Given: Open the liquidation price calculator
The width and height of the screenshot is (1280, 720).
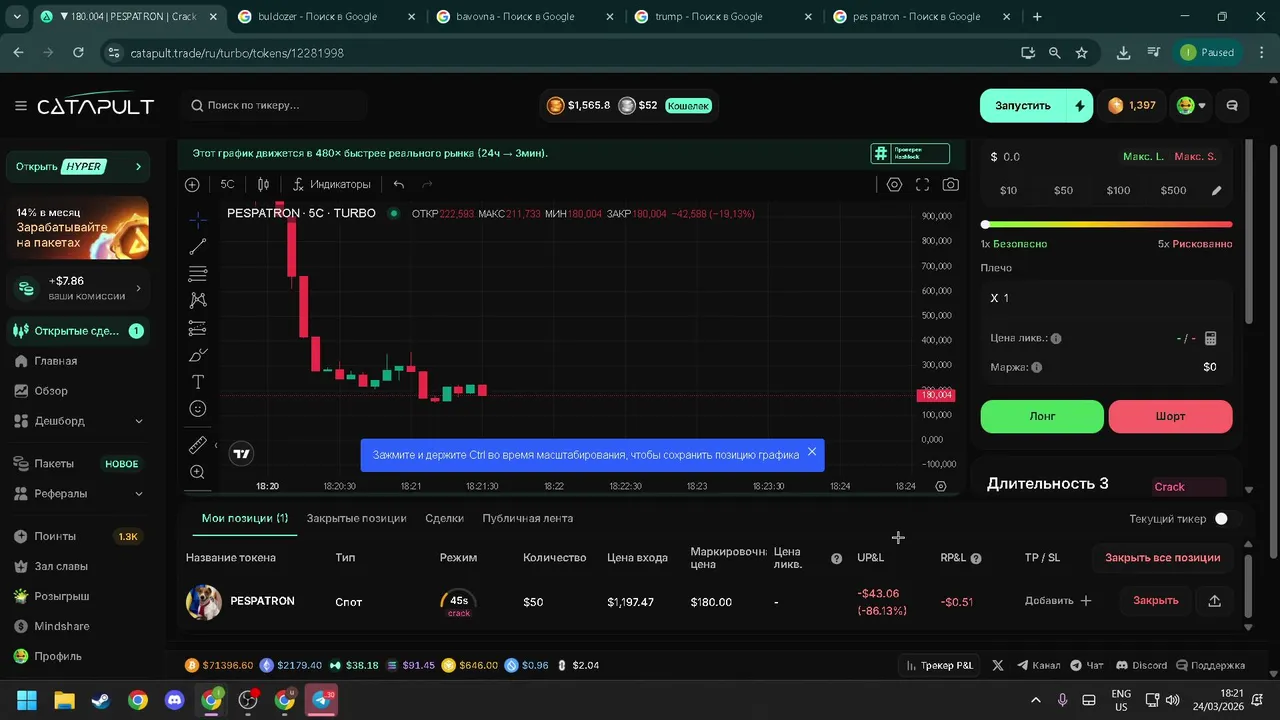Looking at the screenshot, I should (x=1211, y=338).
